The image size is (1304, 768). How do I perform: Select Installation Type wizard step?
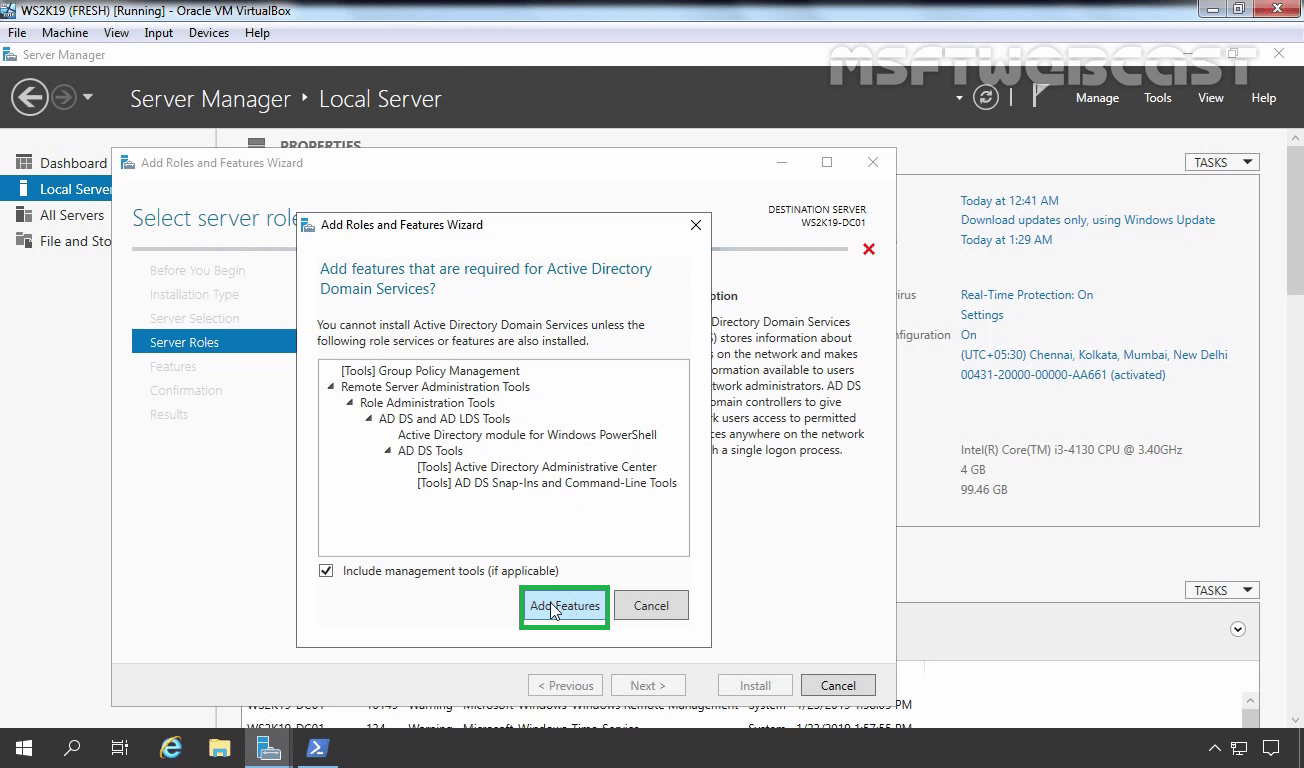click(194, 295)
